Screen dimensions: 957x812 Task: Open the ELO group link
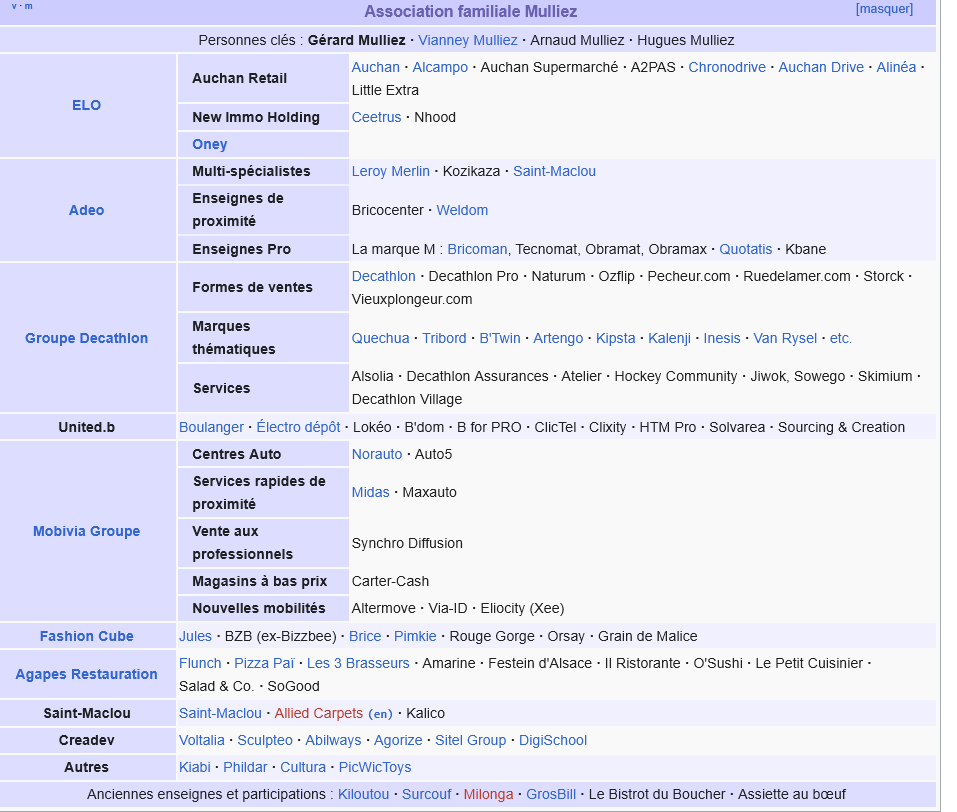pyautogui.click(x=86, y=105)
